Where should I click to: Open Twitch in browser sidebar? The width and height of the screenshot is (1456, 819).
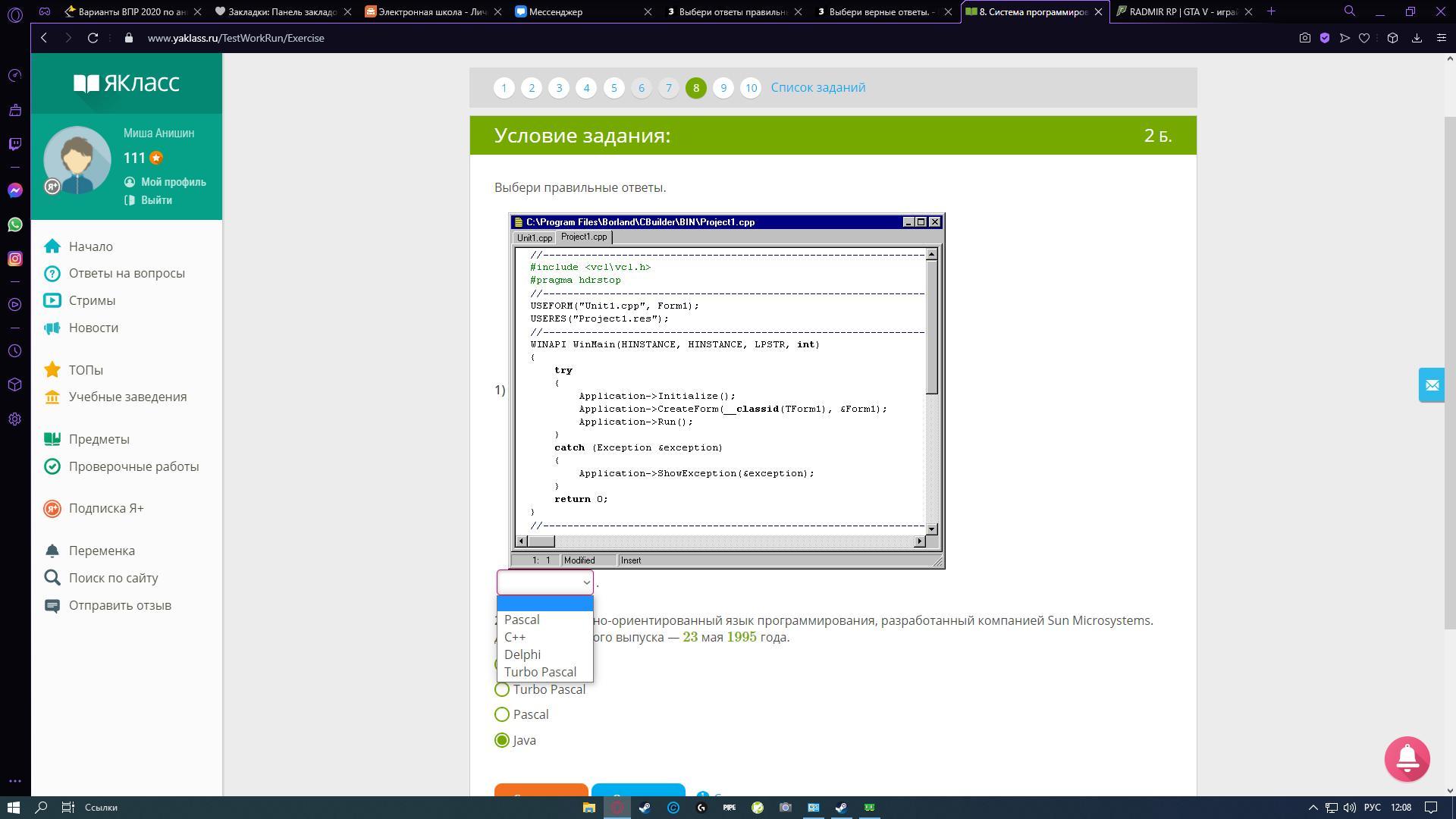pos(15,144)
